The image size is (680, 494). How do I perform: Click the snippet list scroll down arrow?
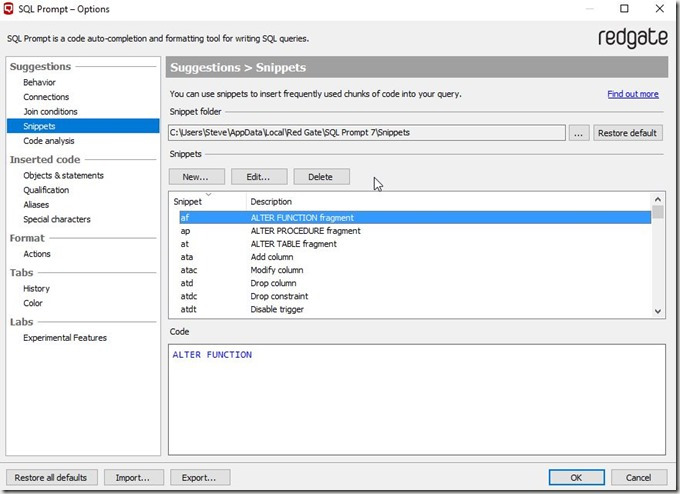[658, 311]
